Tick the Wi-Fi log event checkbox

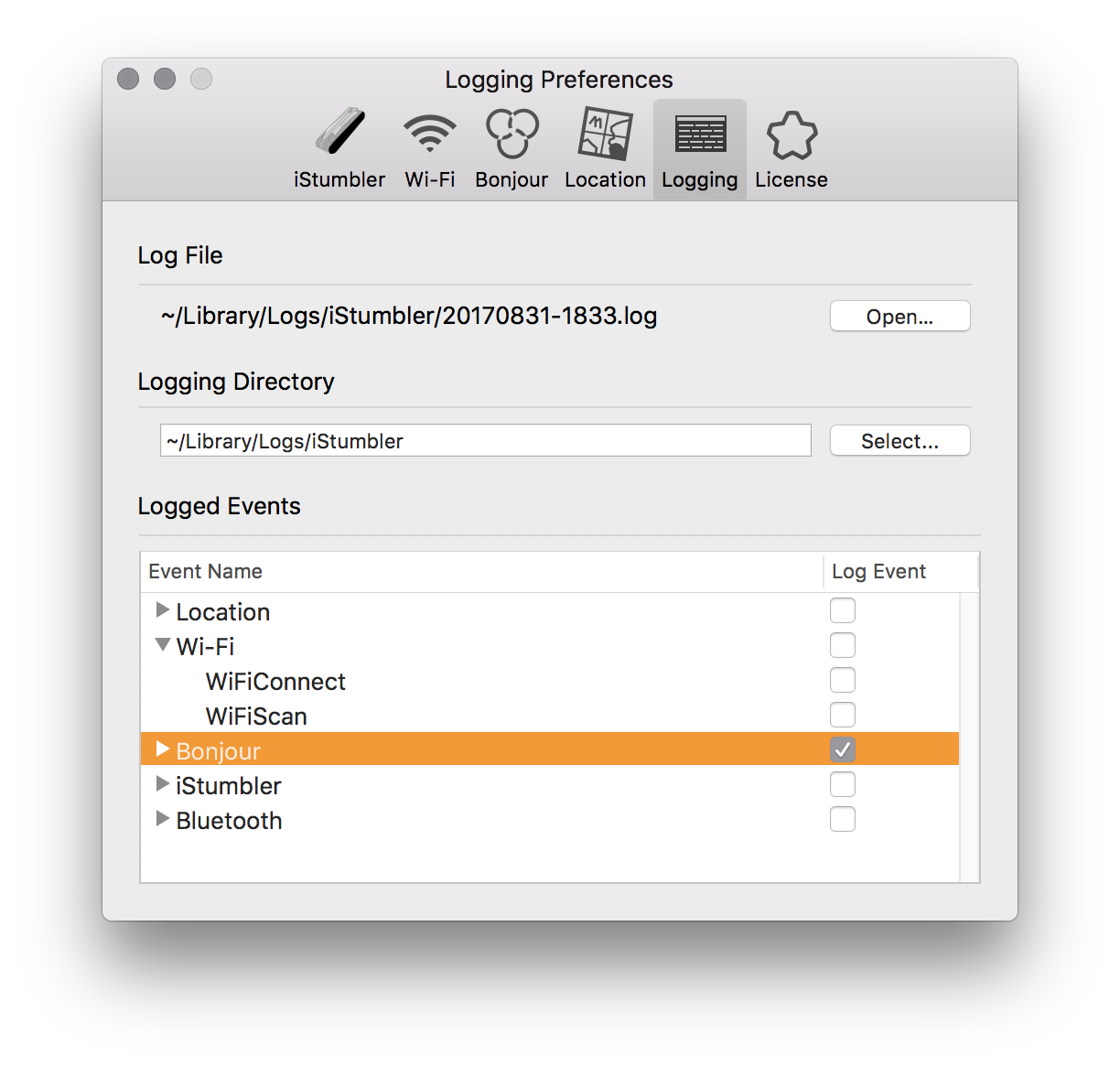(843, 645)
